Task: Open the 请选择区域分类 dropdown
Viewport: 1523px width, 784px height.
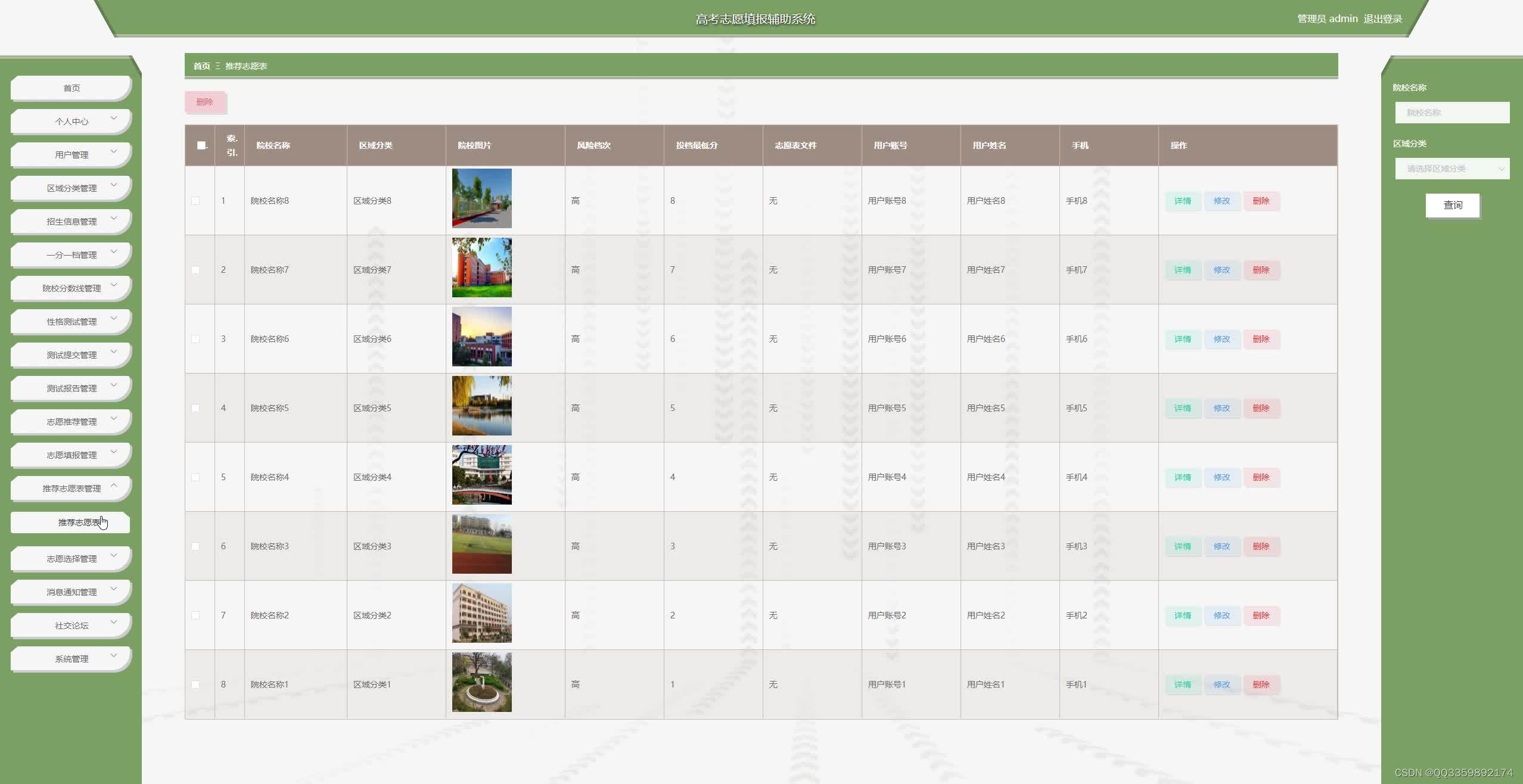Action: point(1452,169)
